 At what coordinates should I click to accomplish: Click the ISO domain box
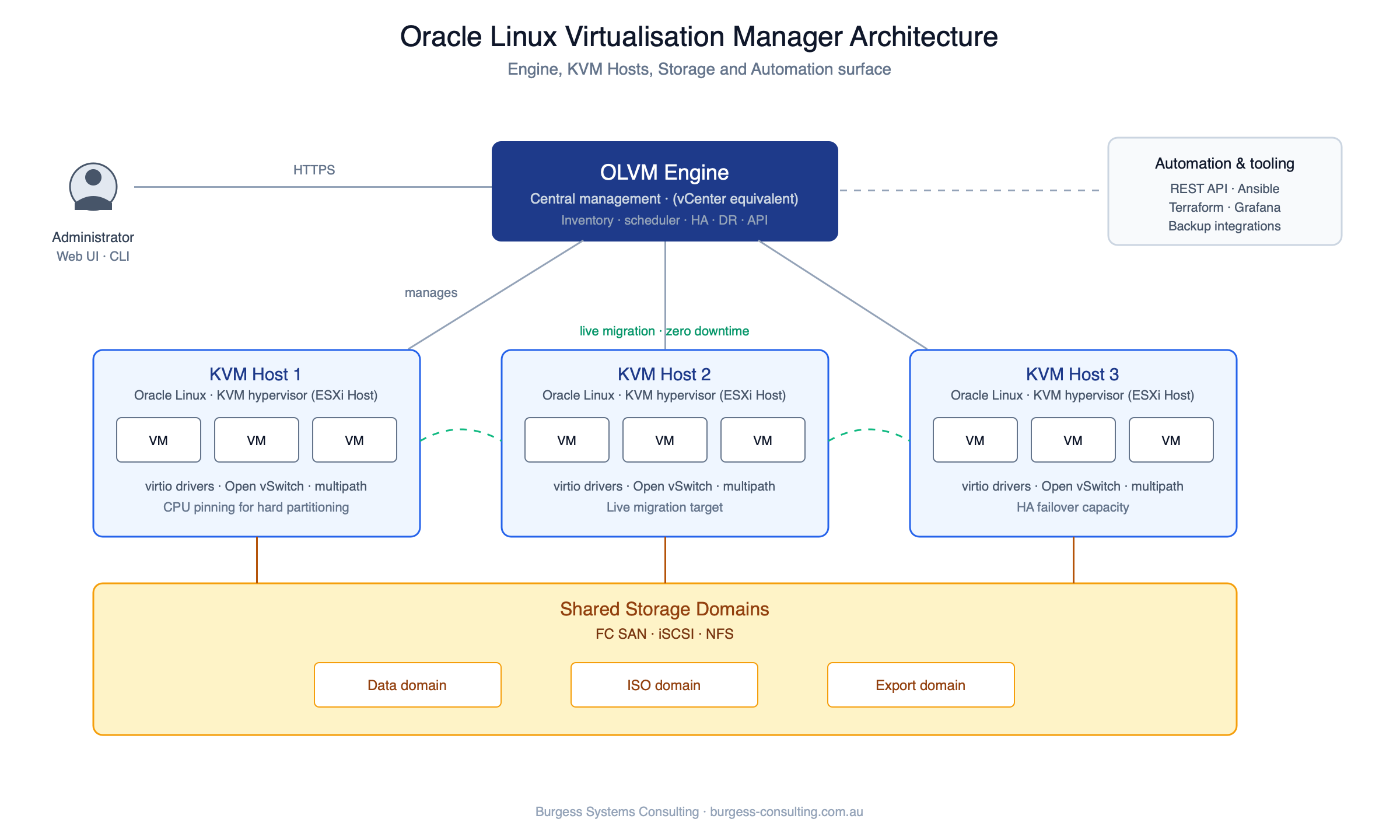point(664,685)
